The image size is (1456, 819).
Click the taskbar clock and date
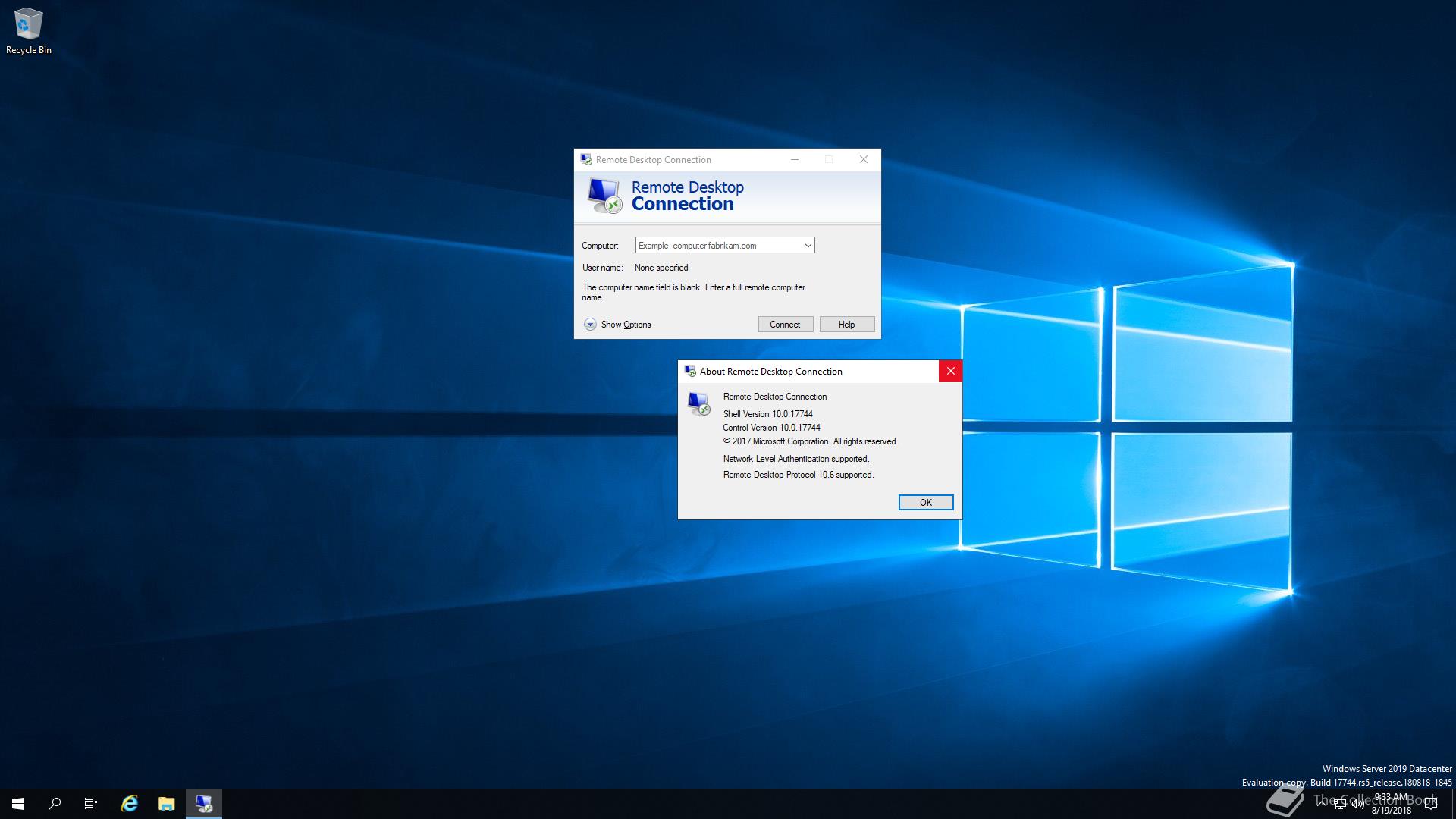(x=1391, y=804)
